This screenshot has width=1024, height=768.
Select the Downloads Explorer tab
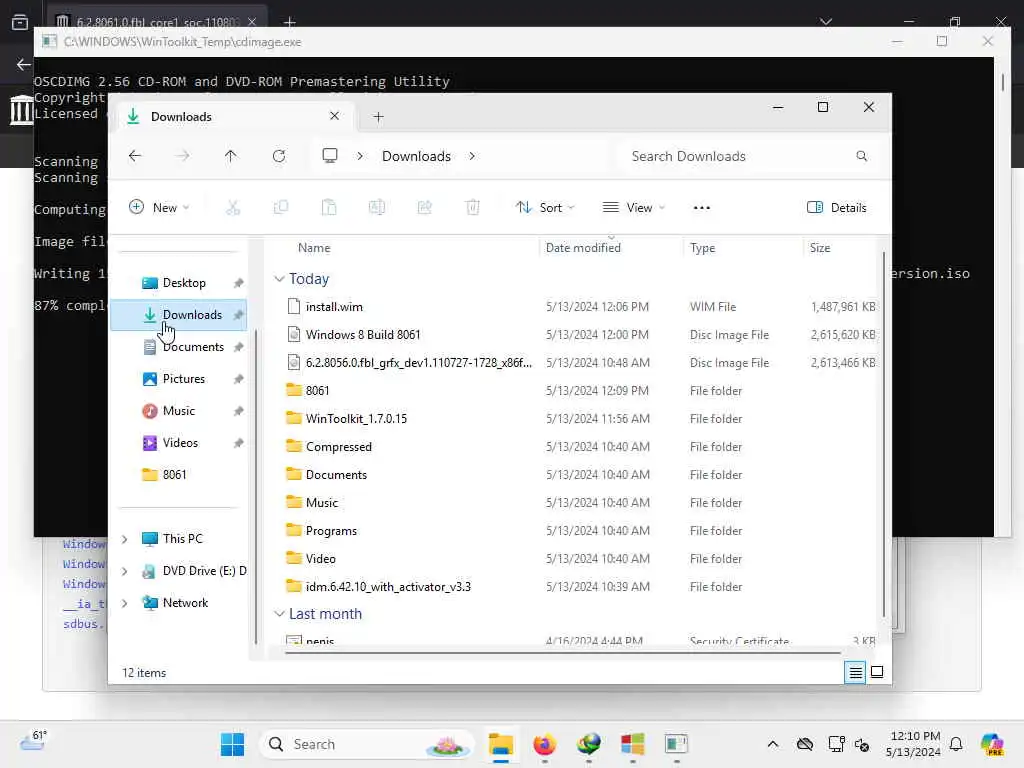tap(233, 117)
